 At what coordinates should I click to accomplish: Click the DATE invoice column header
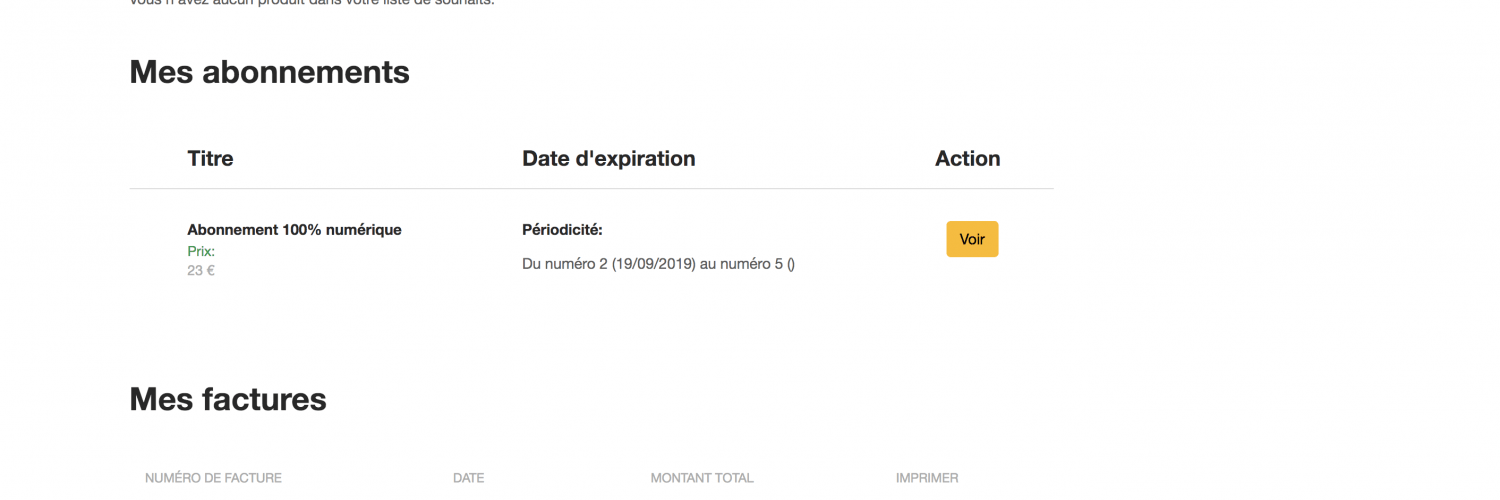coord(468,478)
